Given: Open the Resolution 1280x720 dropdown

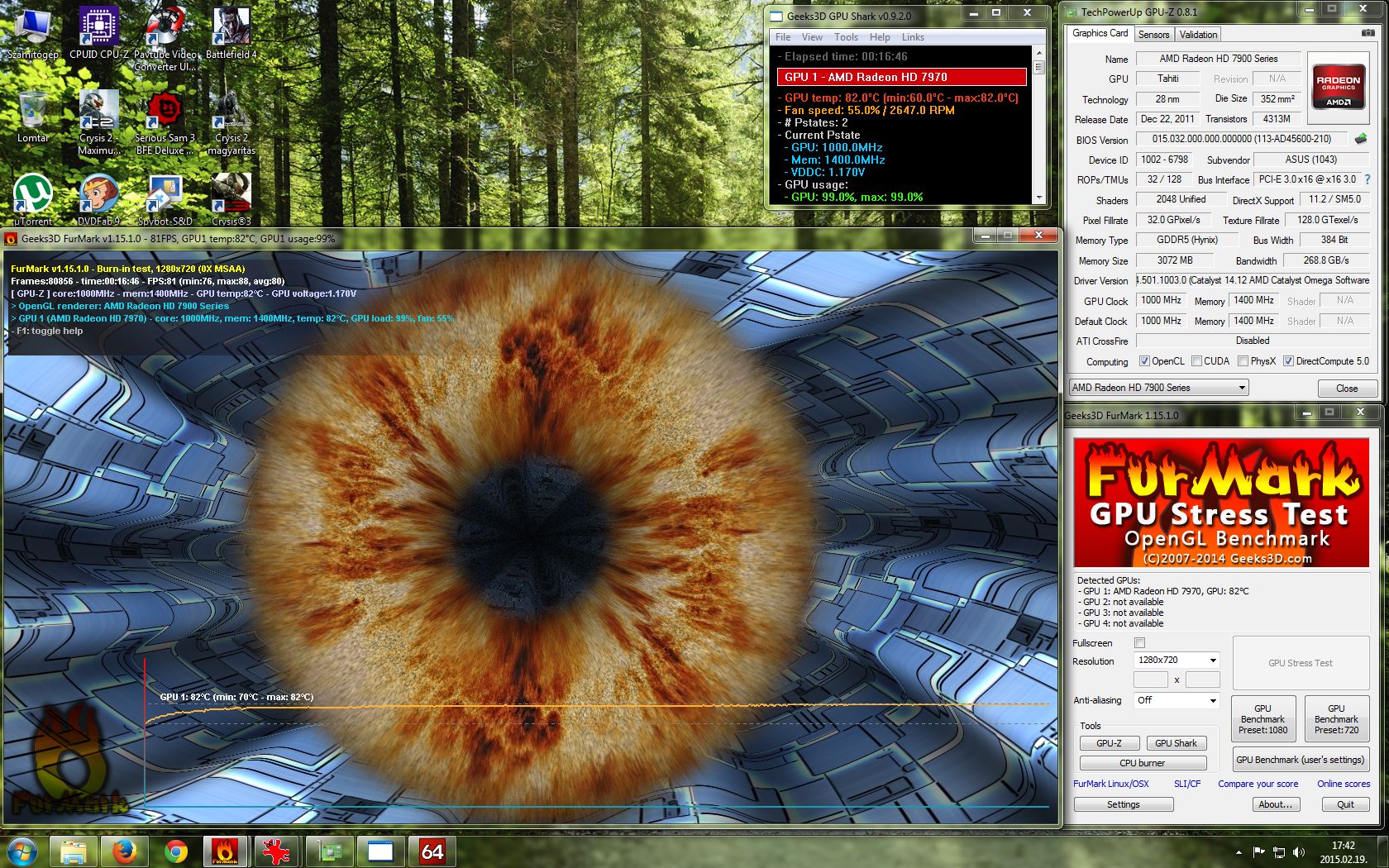Looking at the screenshot, I should (x=1177, y=660).
